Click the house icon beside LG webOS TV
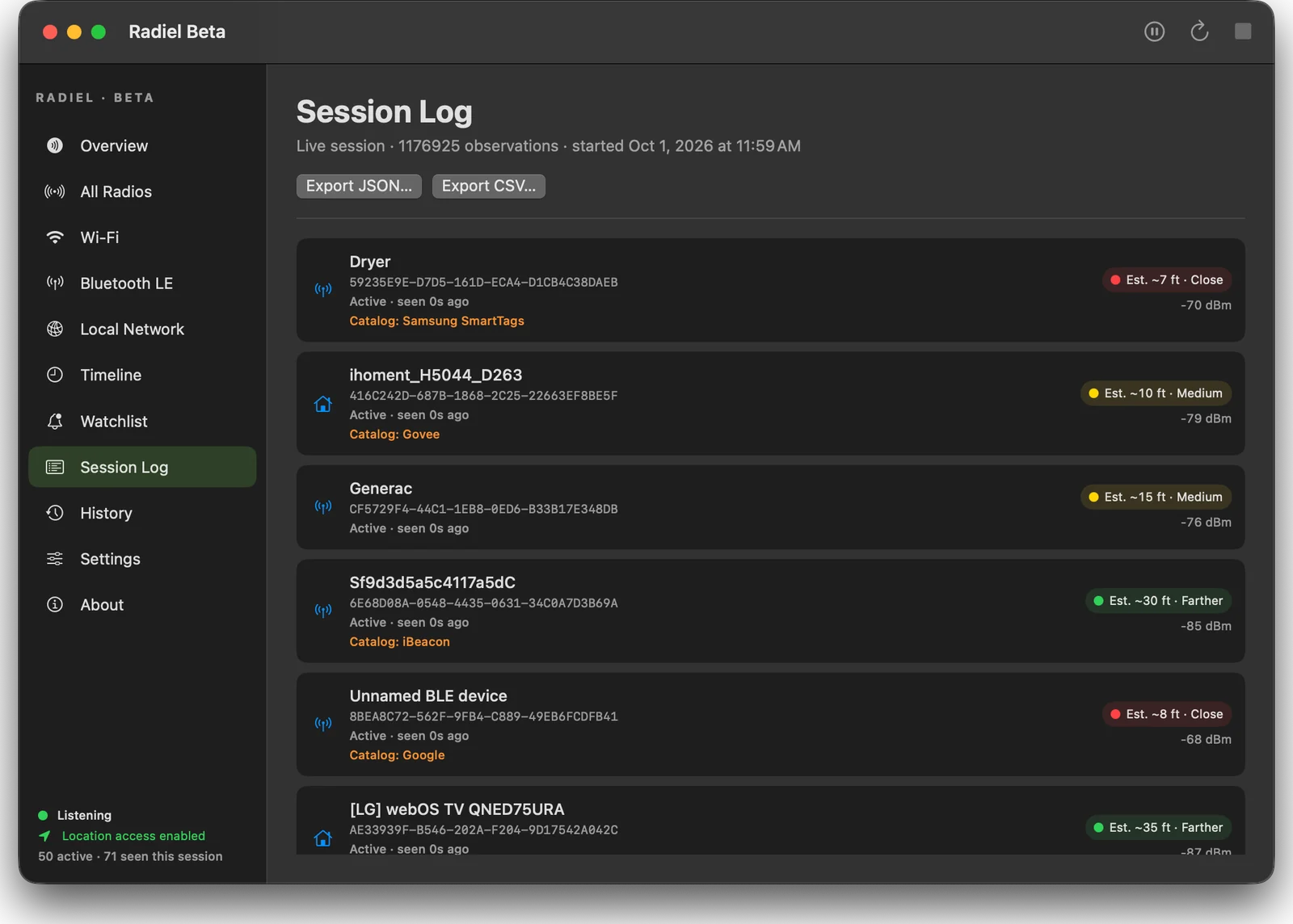The height and width of the screenshot is (924, 1293). point(323,838)
